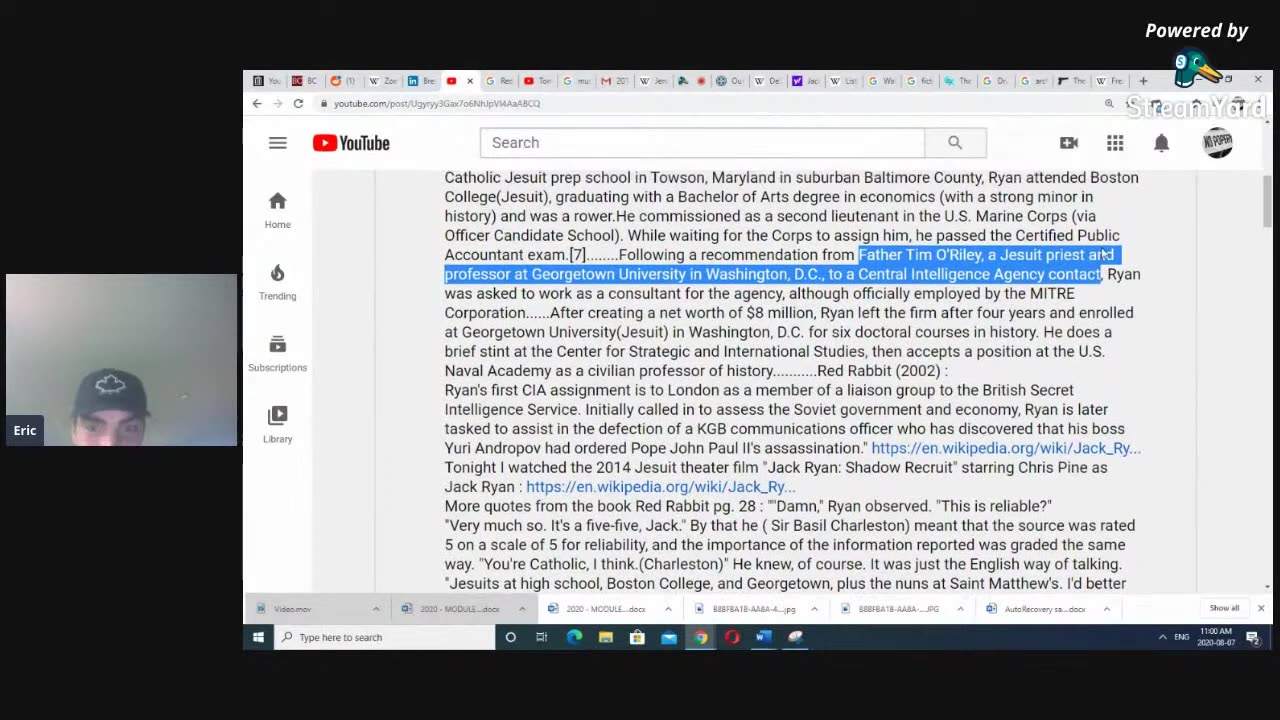Open the YouTube apps grid
Screen dimensions: 1280x720
click(x=1115, y=143)
